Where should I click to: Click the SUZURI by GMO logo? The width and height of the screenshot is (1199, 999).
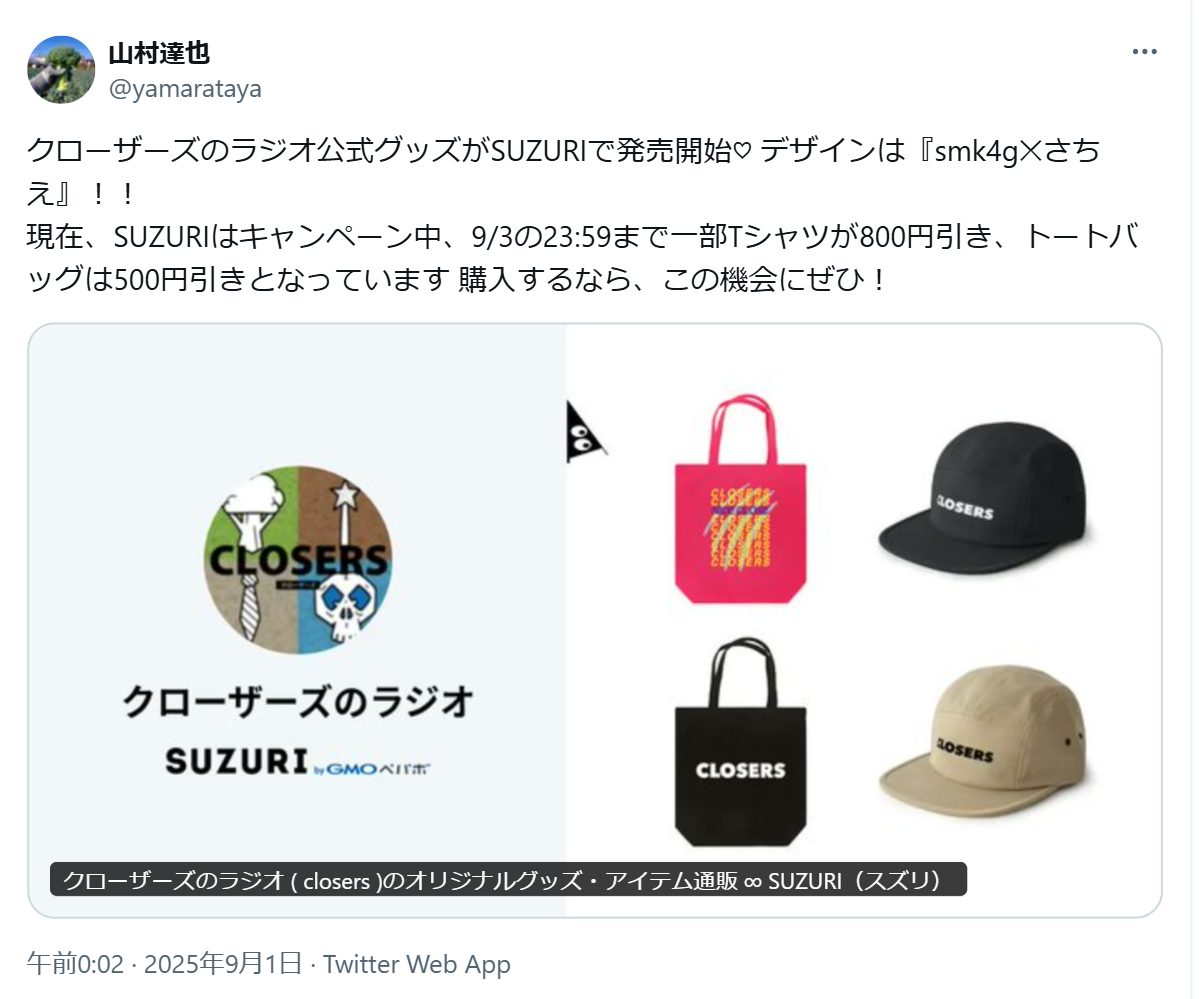(x=297, y=762)
